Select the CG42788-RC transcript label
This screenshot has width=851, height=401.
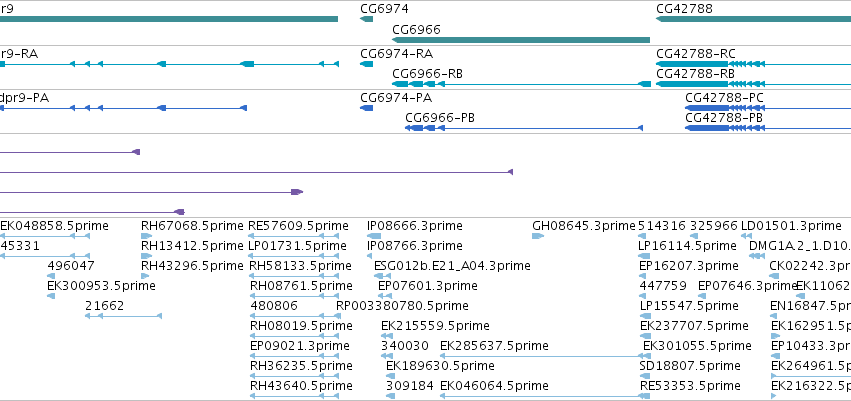tap(696, 54)
